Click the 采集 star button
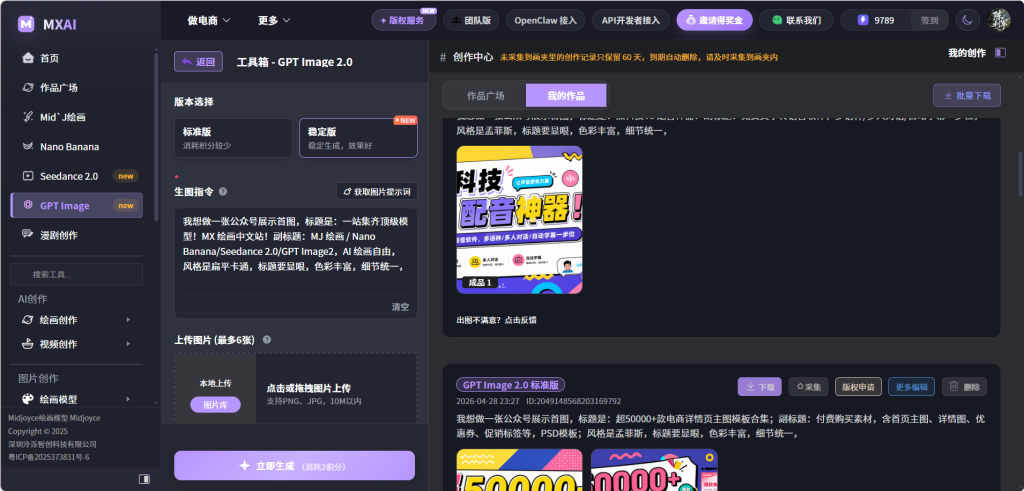This screenshot has width=1024, height=491. [808, 387]
